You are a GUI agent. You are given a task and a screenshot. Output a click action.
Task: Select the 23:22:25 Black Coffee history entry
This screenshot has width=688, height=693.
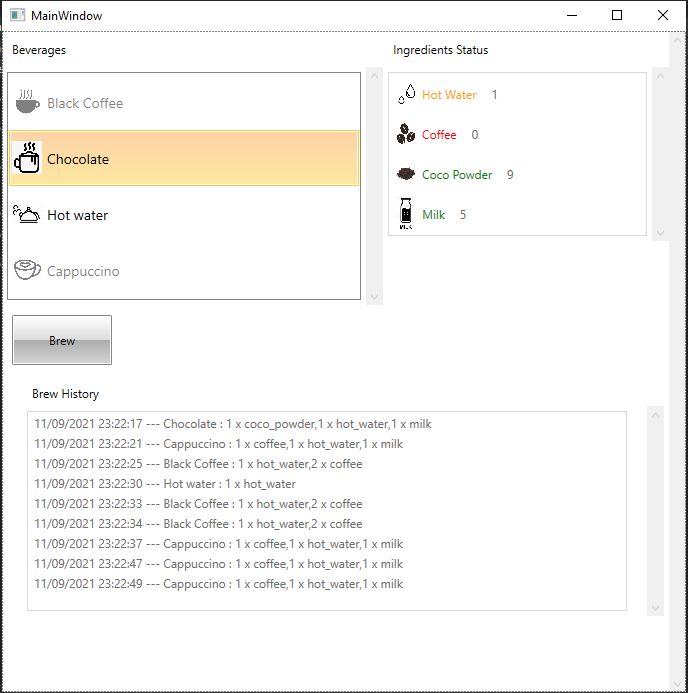[x=198, y=464]
